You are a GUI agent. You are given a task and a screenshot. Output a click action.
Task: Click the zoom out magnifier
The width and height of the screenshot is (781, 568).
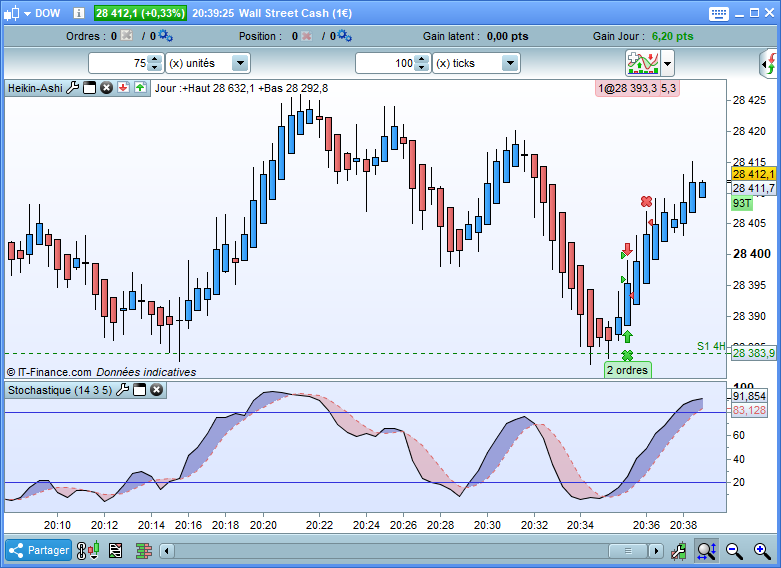coord(734,551)
